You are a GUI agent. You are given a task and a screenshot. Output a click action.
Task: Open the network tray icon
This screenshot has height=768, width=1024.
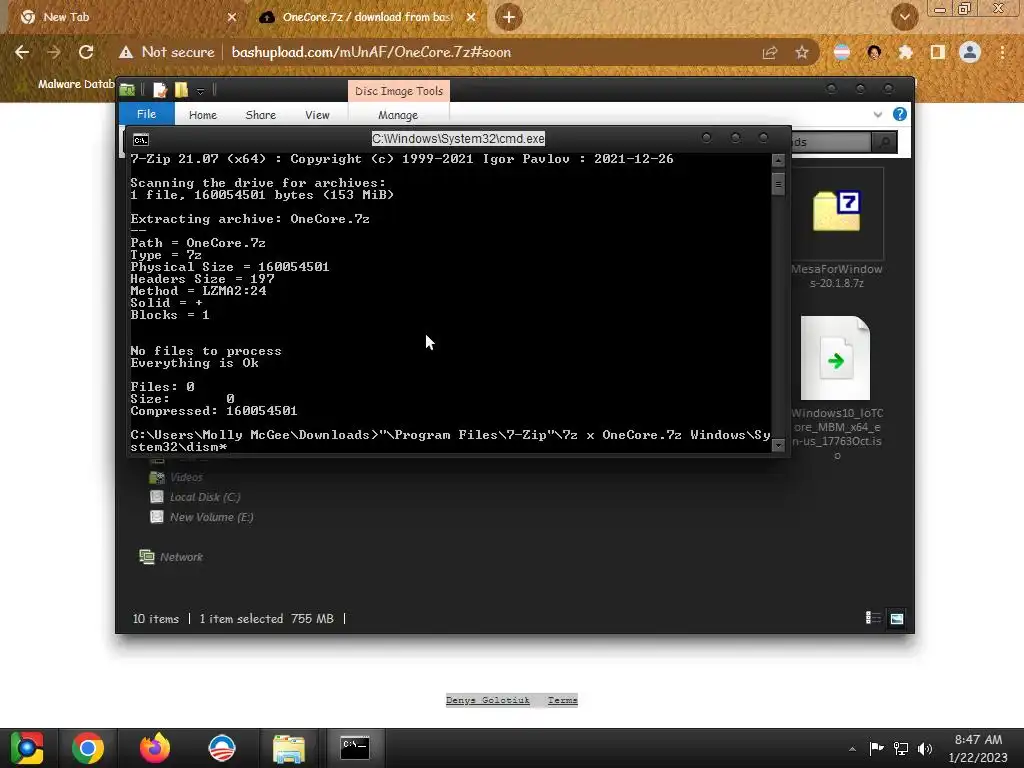[x=901, y=748]
